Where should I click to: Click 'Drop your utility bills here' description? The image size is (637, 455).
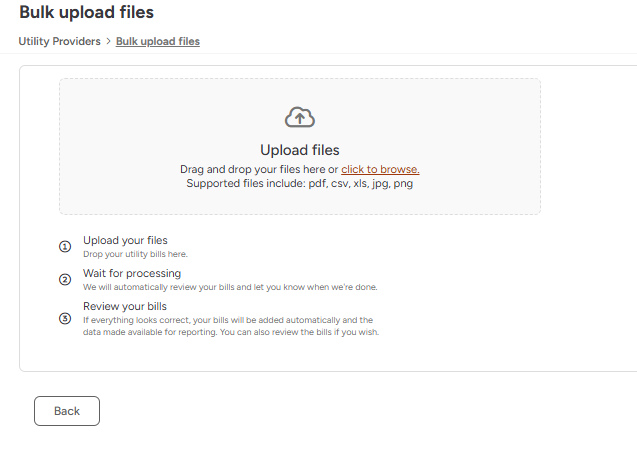tap(135, 254)
